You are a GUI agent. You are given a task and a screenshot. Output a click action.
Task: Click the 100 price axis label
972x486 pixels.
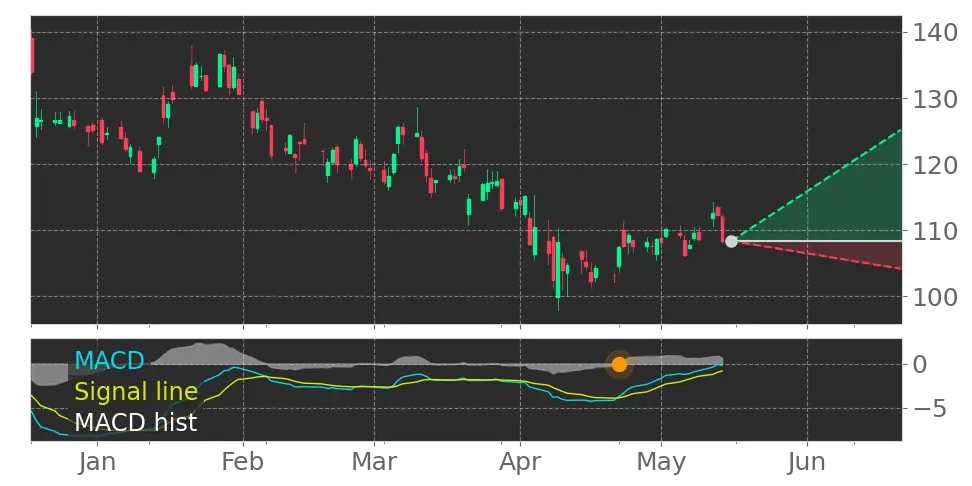[x=935, y=297]
